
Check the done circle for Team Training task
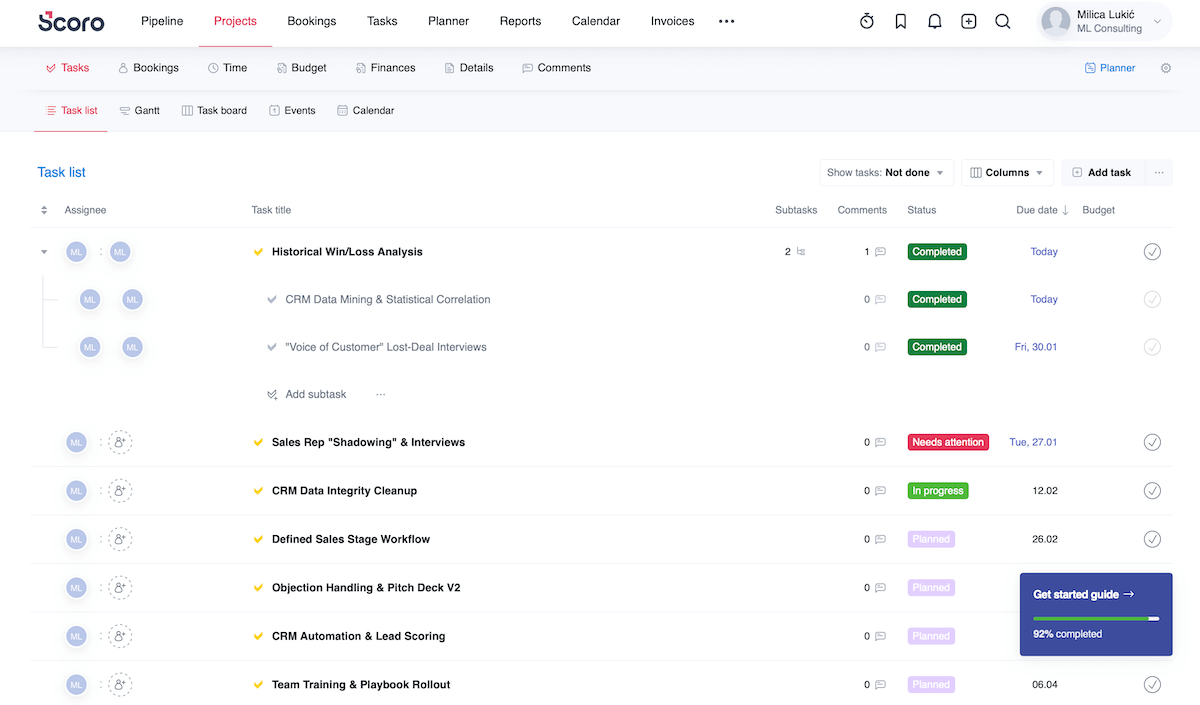[x=1152, y=684]
